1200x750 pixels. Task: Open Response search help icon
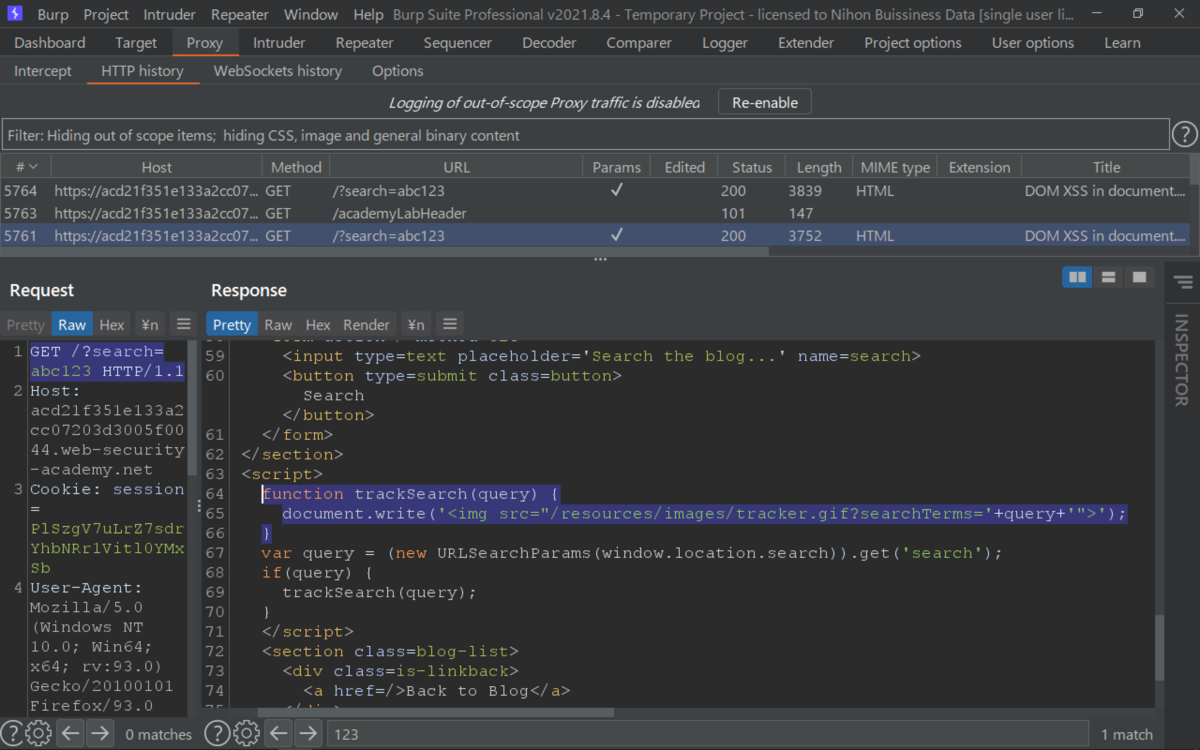(x=216, y=733)
